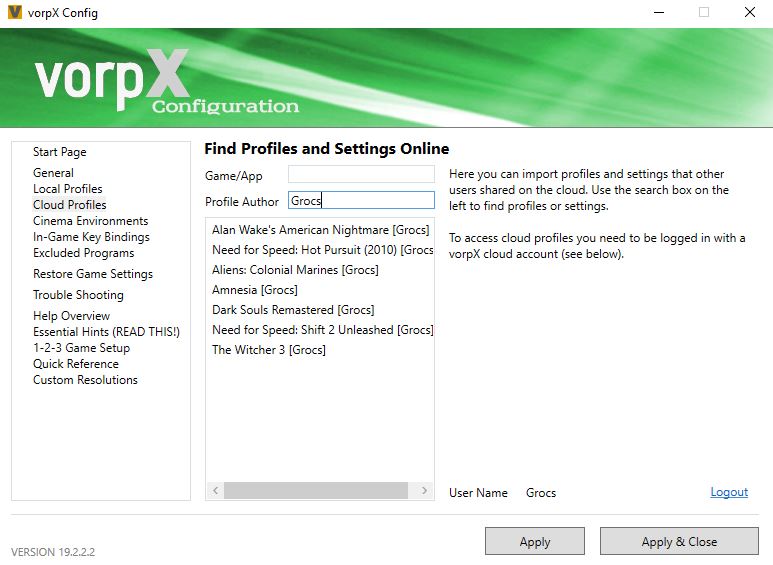Click the vorpX title bar icon
This screenshot has height=565, width=773.
pyautogui.click(x=14, y=13)
